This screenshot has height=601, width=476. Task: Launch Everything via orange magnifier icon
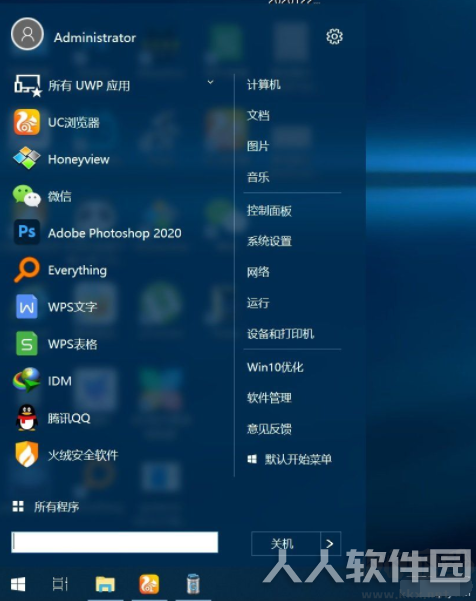point(27,269)
